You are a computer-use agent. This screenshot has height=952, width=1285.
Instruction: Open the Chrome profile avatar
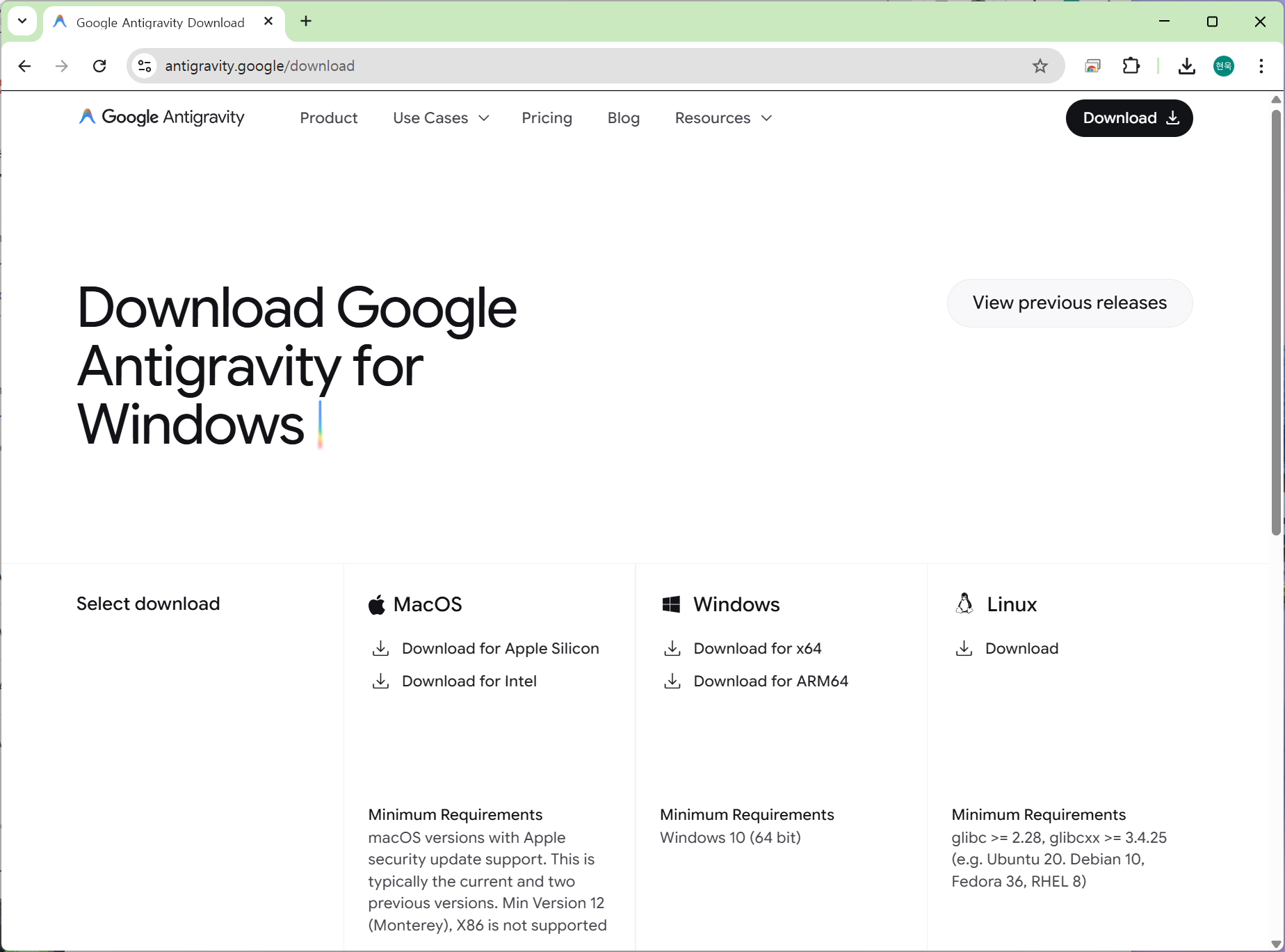tap(1224, 66)
